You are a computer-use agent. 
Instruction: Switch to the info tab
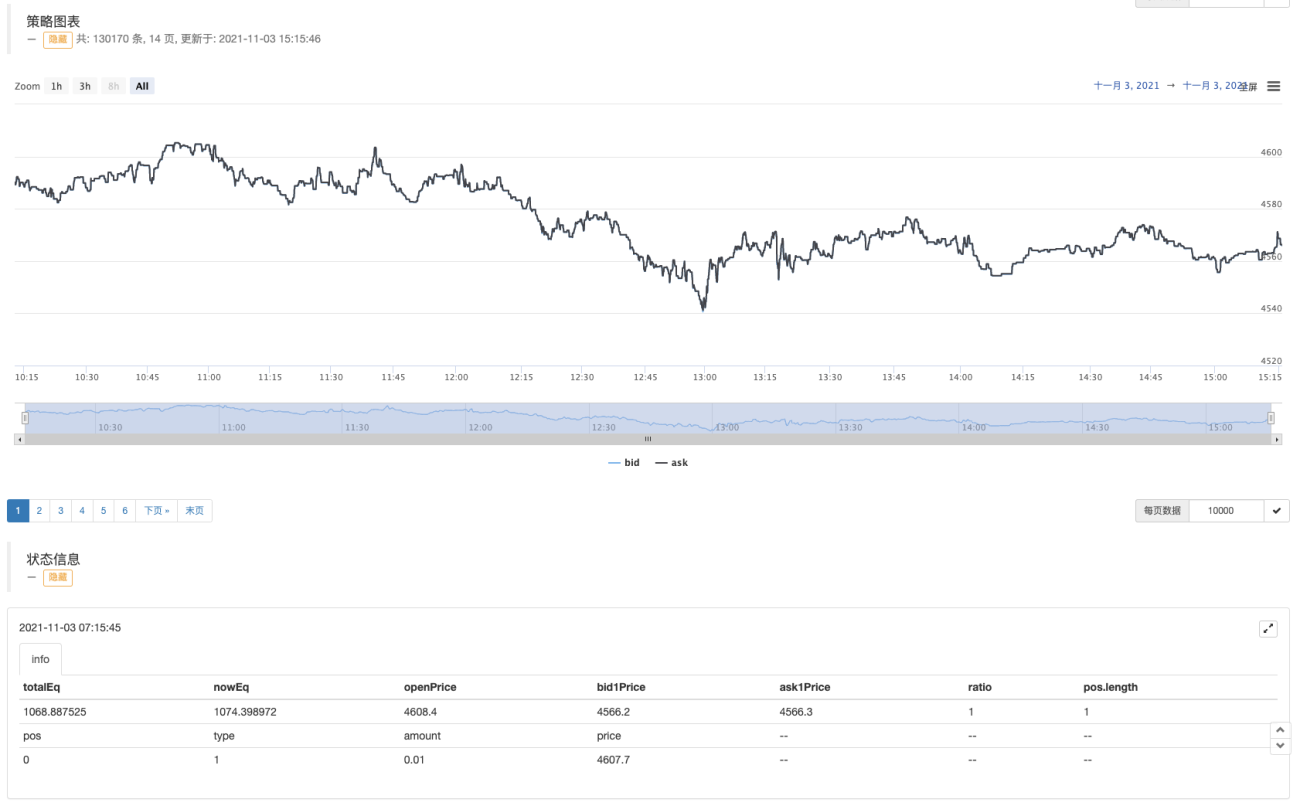[x=40, y=659]
